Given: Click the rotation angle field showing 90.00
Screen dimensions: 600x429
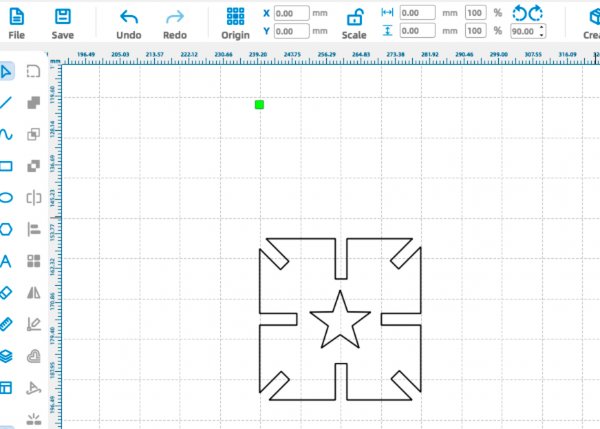Looking at the screenshot, I should tap(524, 31).
